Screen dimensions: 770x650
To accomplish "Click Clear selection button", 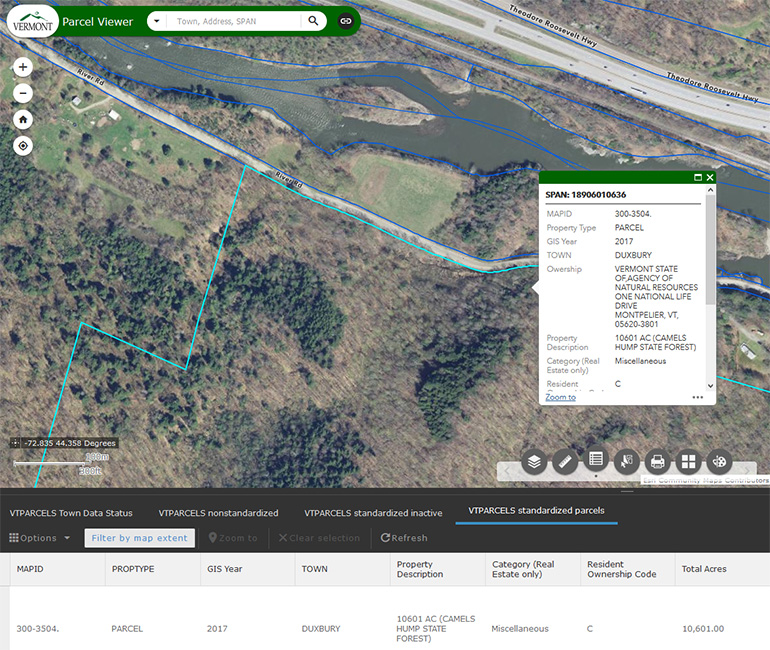I will tap(319, 538).
